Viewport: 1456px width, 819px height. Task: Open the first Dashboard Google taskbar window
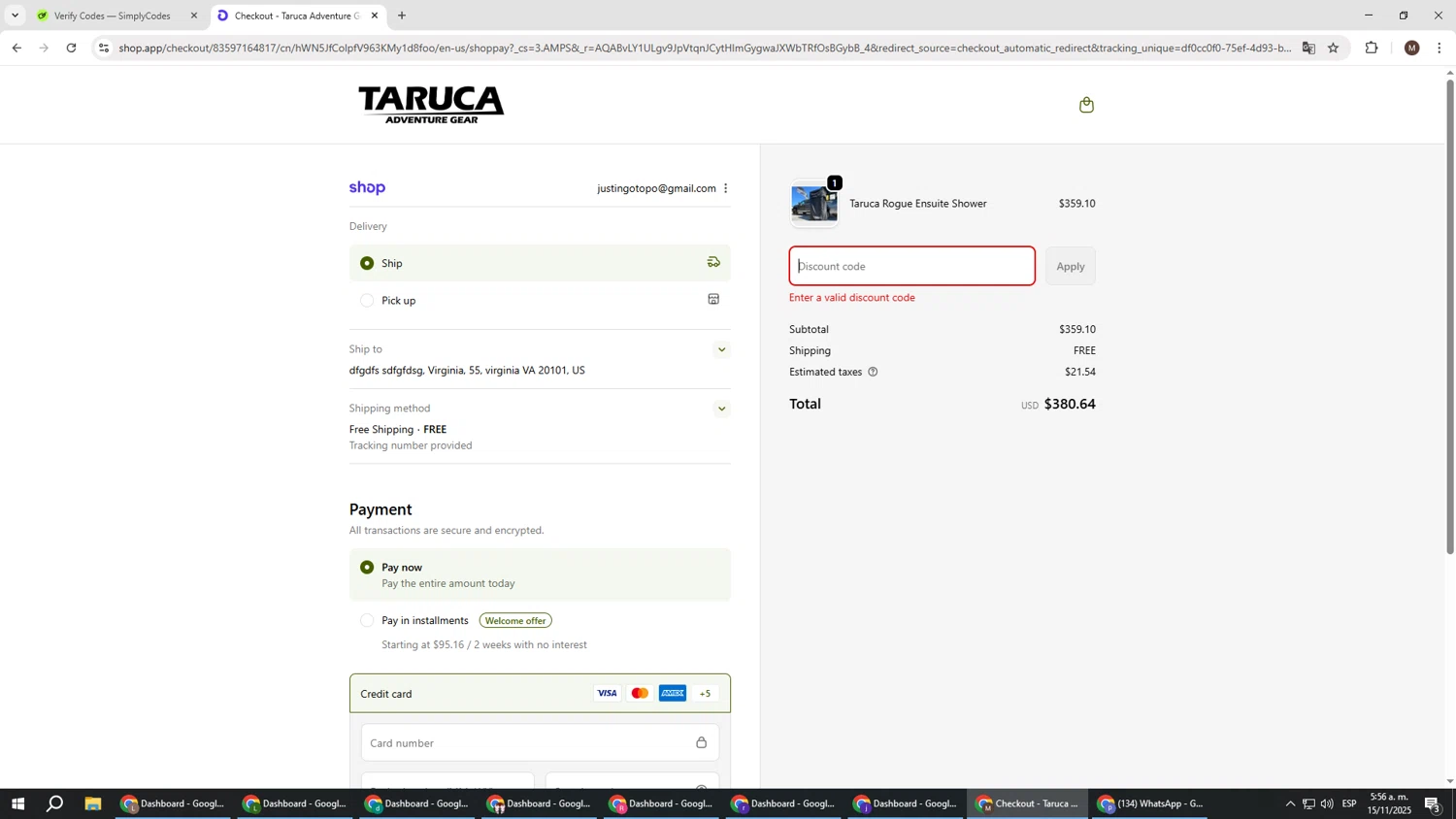pos(174,803)
